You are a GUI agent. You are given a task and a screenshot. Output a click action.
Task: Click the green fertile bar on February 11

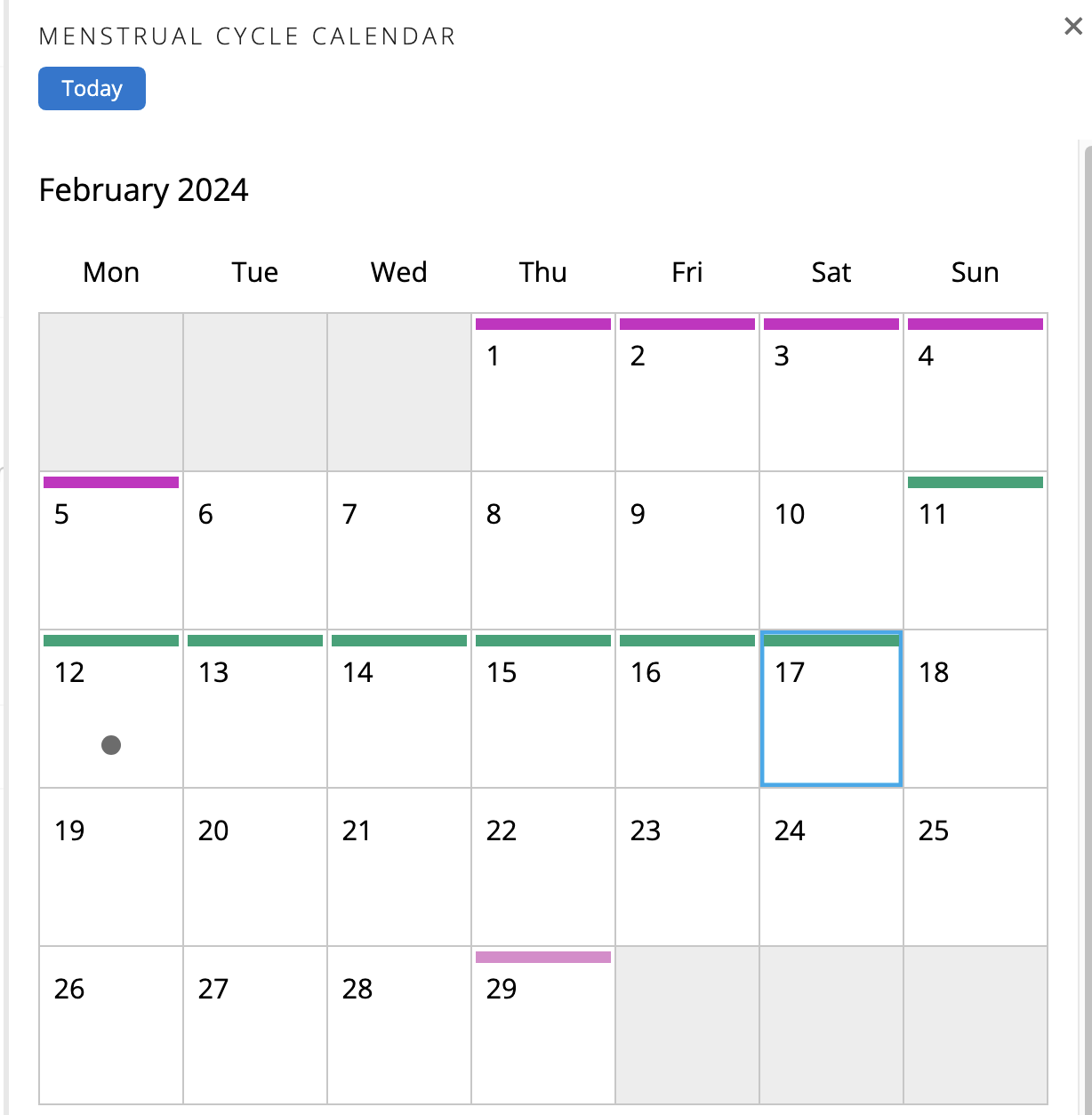[976, 482]
